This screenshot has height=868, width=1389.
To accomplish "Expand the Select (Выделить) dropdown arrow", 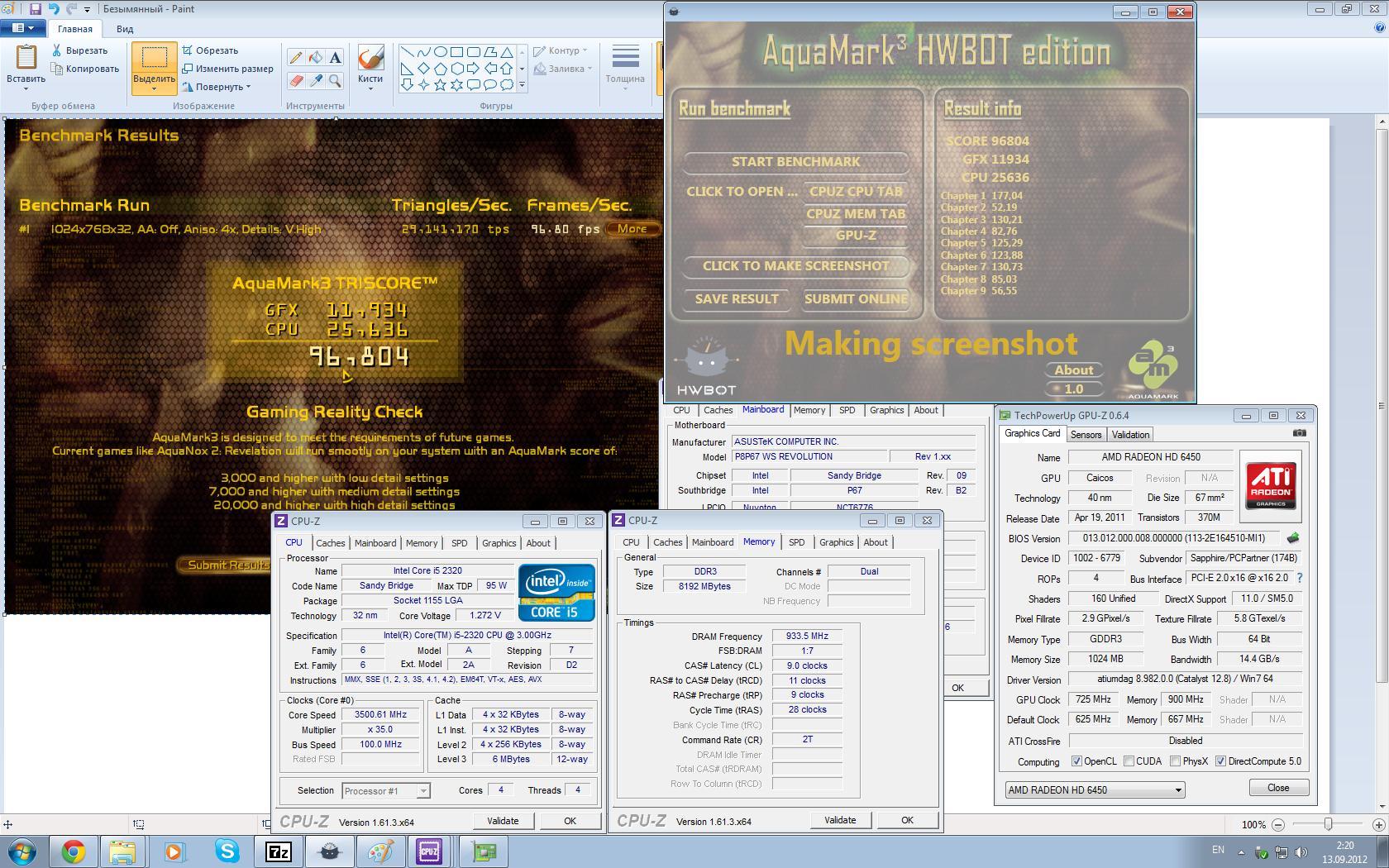I will click(x=154, y=88).
